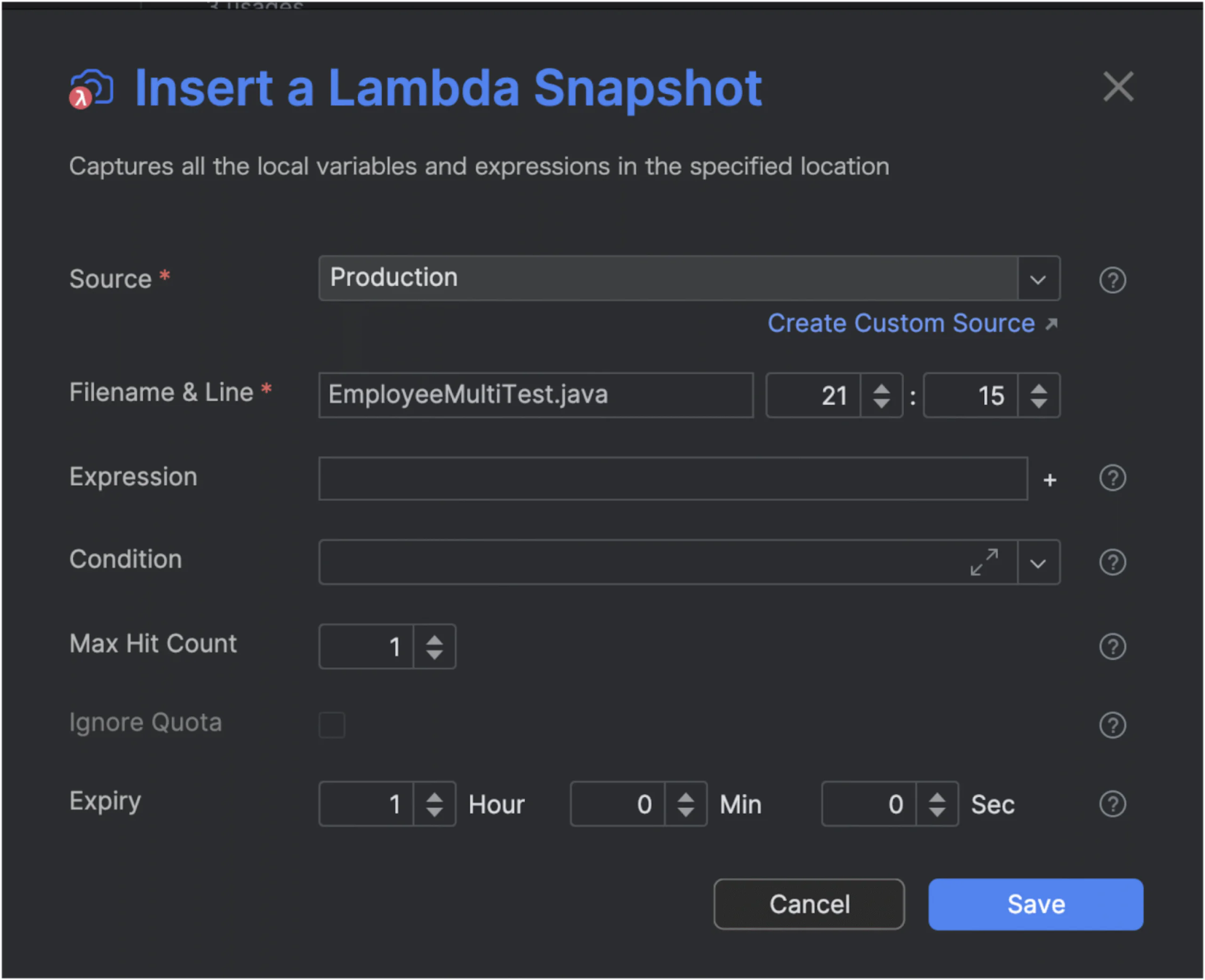Viewport: 1205px width, 980px height.
Task: Open the Condition history dropdown
Action: pos(1039,562)
